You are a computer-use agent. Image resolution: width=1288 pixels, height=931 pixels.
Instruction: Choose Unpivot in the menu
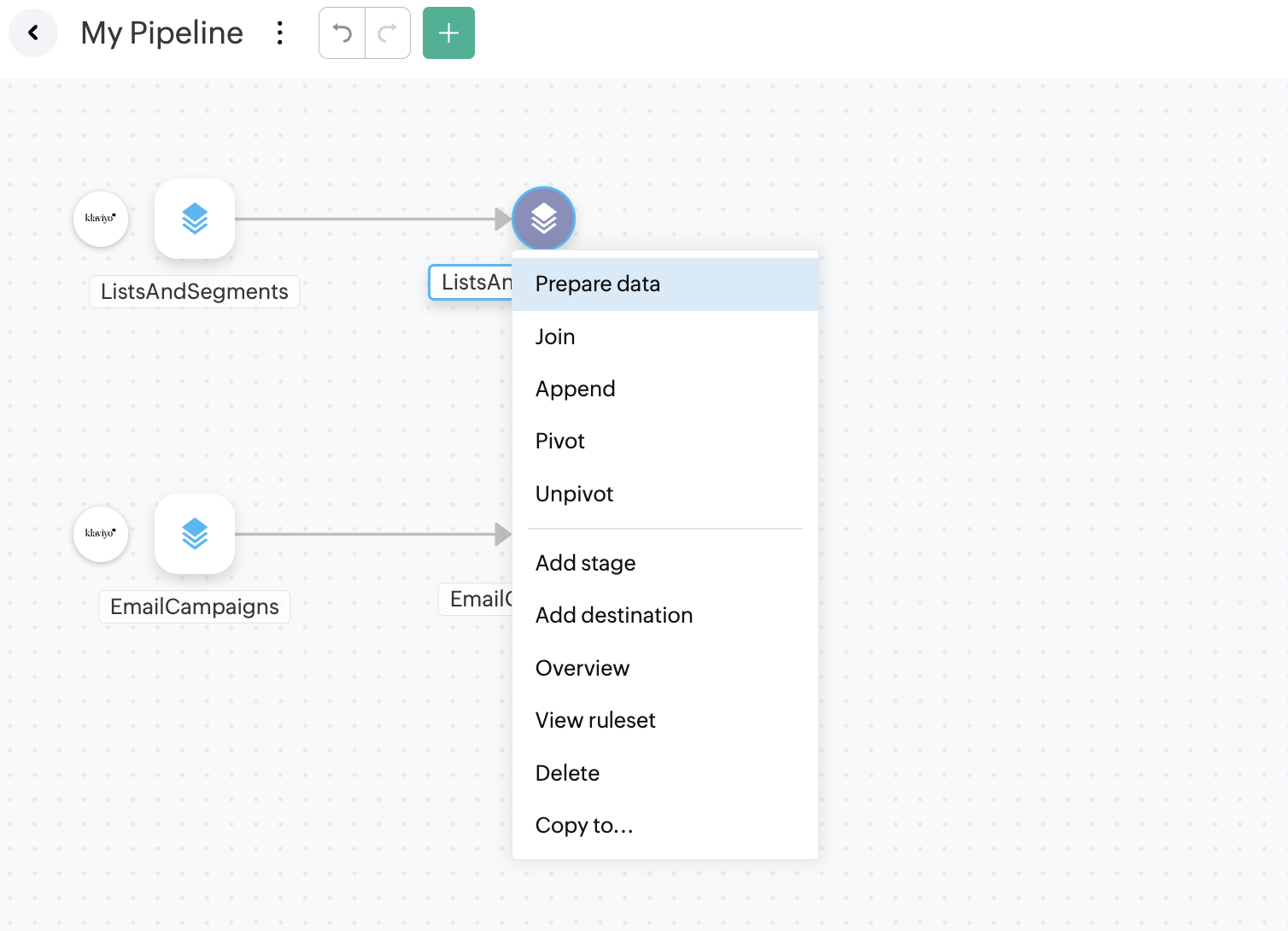pyautogui.click(x=574, y=495)
